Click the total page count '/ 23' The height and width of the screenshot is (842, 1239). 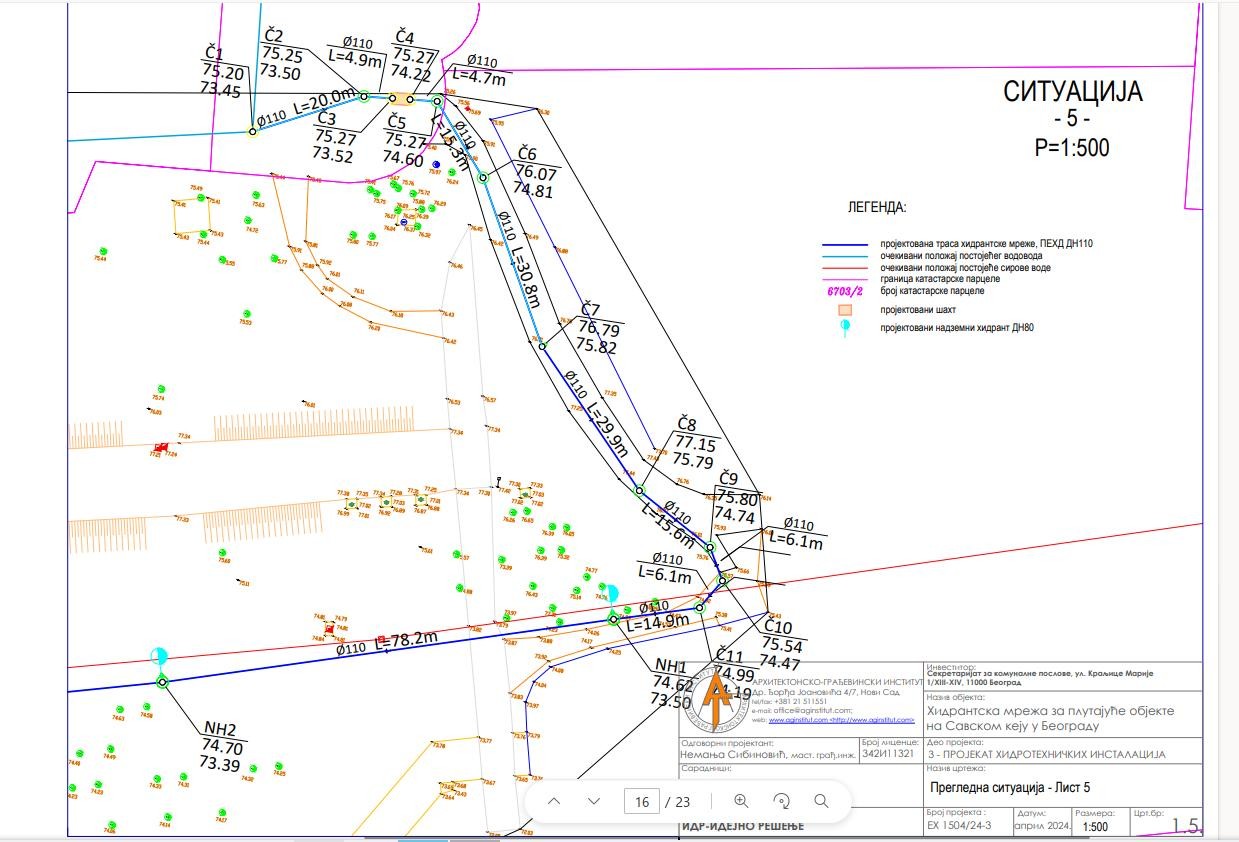[677, 801]
